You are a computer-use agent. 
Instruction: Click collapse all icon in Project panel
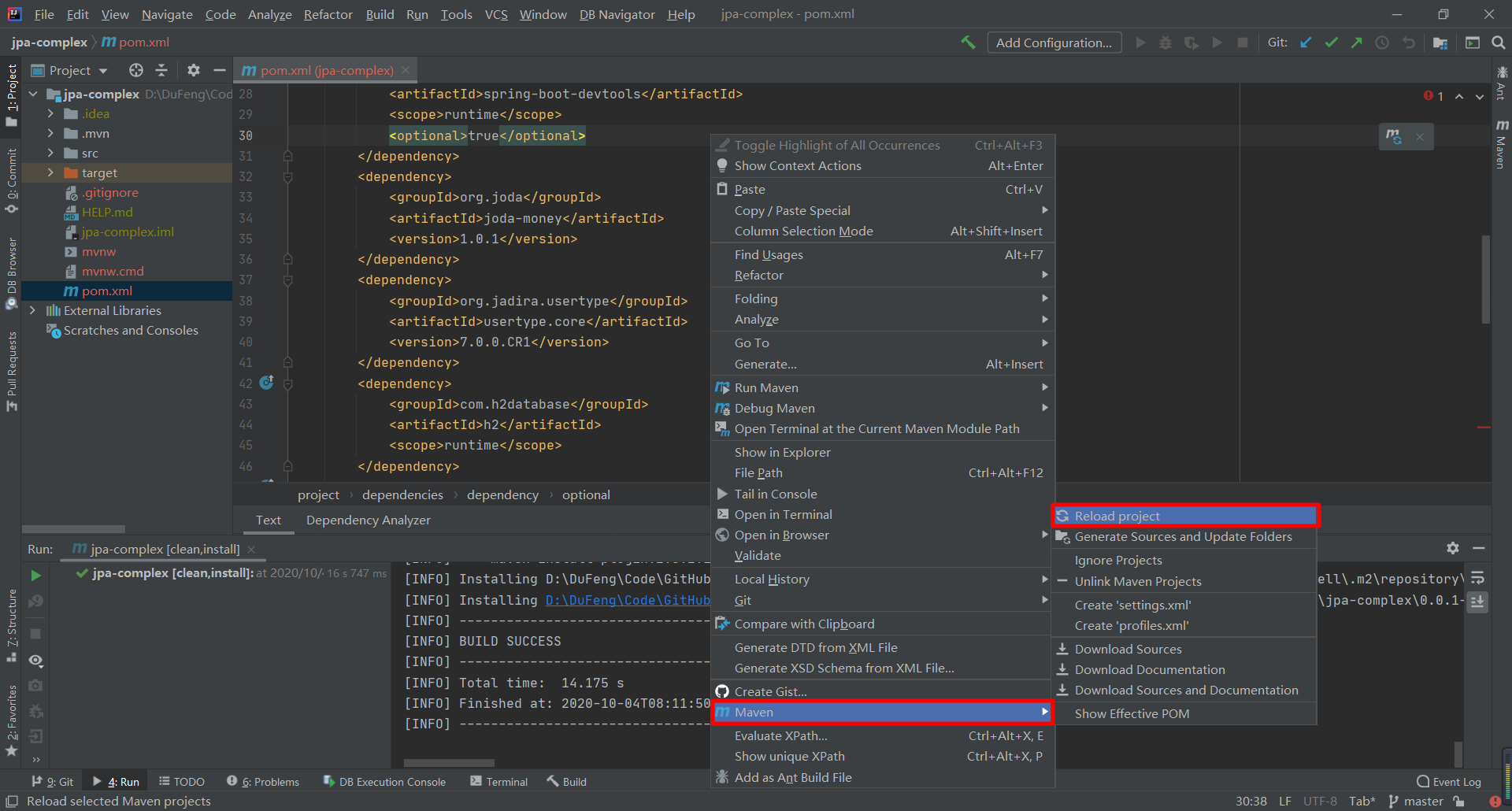click(x=161, y=70)
